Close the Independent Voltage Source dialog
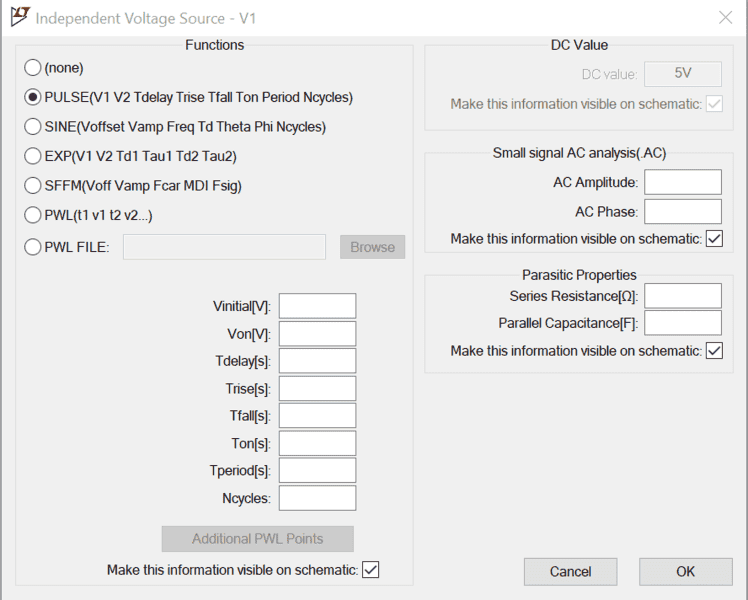748x600 pixels. (725, 17)
